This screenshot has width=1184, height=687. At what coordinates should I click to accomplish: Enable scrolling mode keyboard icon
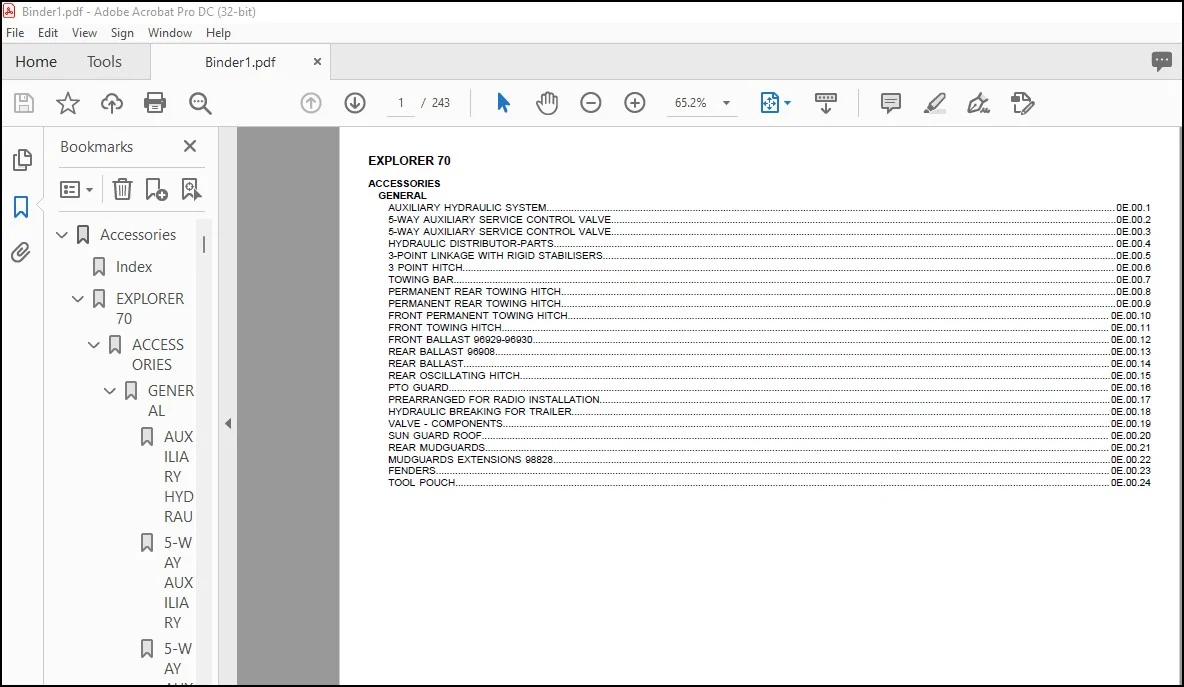(825, 103)
